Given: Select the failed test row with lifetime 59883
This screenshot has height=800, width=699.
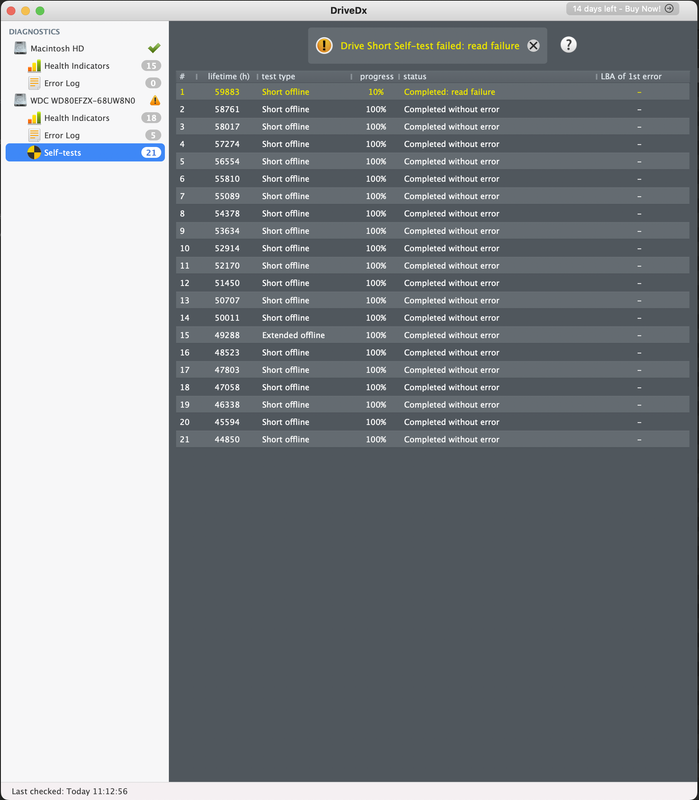Looking at the screenshot, I should pyautogui.click(x=433, y=92).
